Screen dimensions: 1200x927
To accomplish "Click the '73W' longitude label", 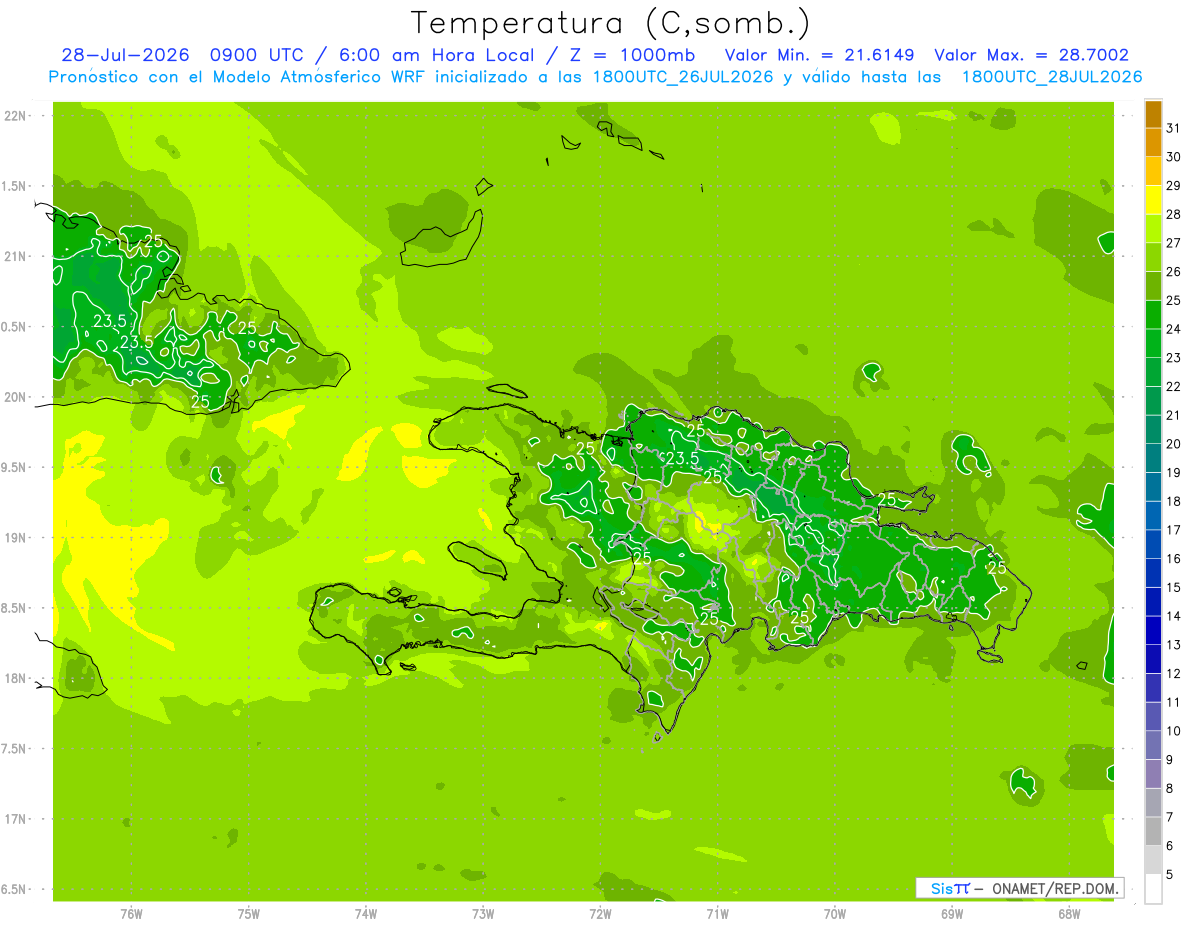I will click(x=483, y=913).
